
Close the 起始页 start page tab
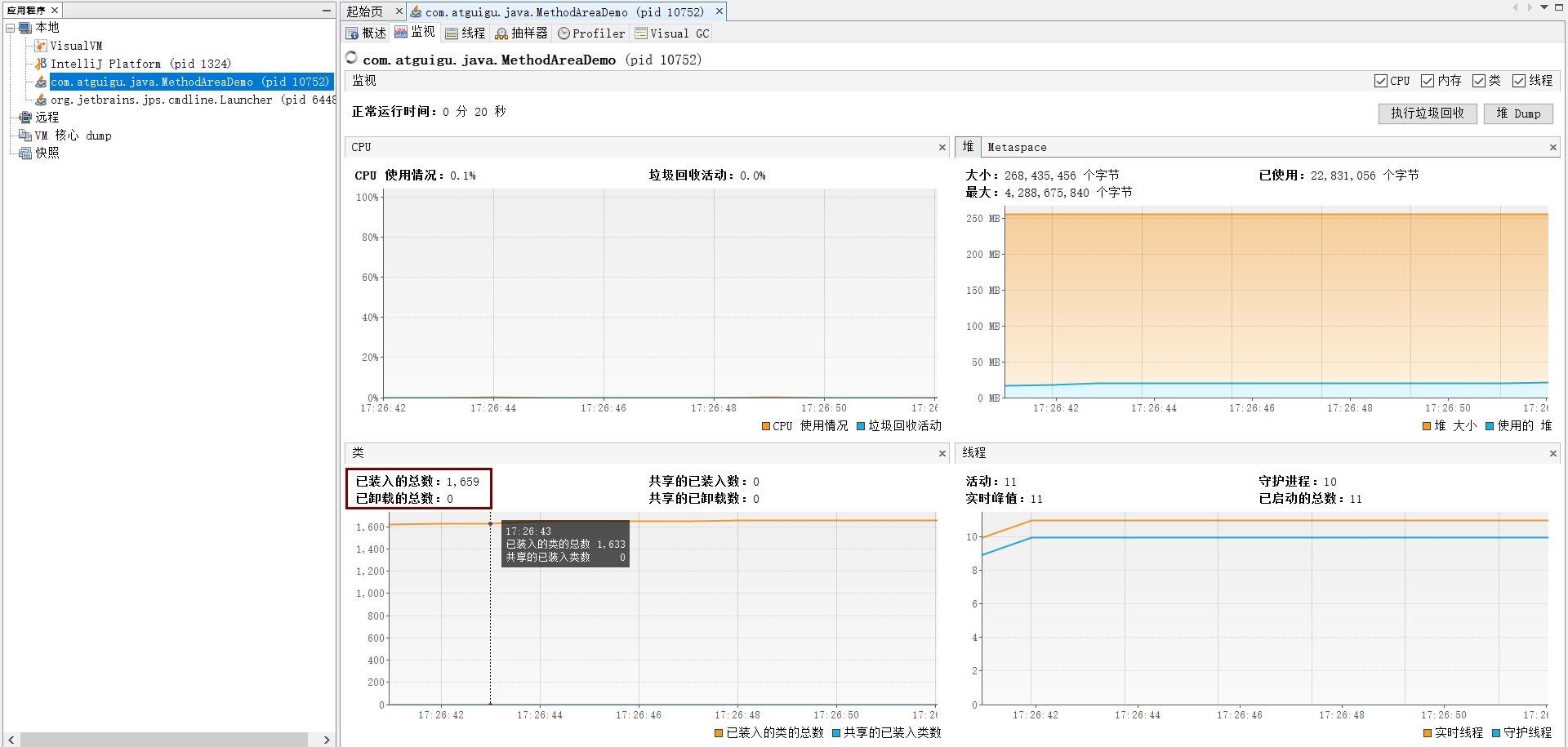pos(399,11)
